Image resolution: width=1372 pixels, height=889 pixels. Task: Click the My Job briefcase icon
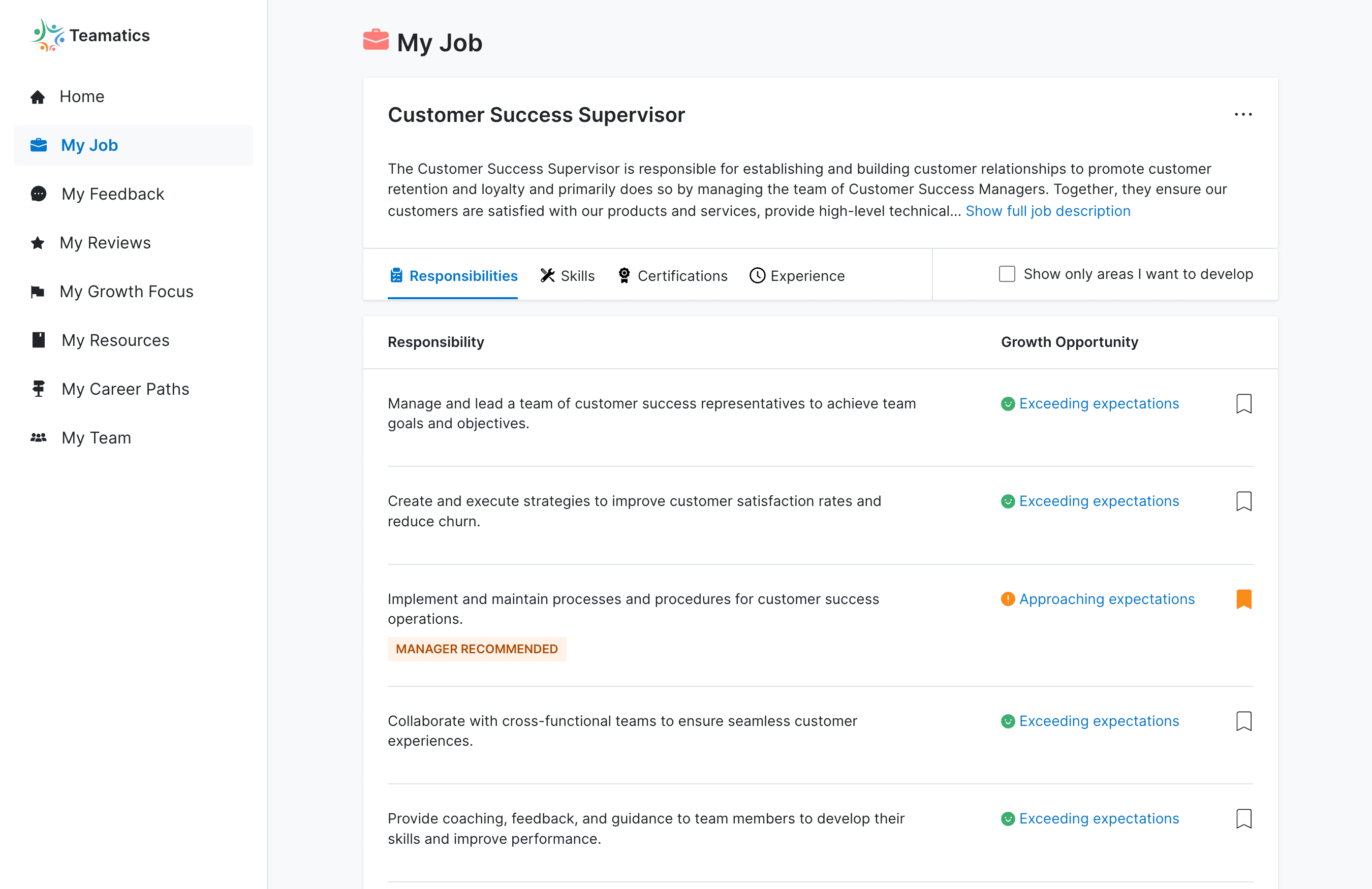[37, 145]
